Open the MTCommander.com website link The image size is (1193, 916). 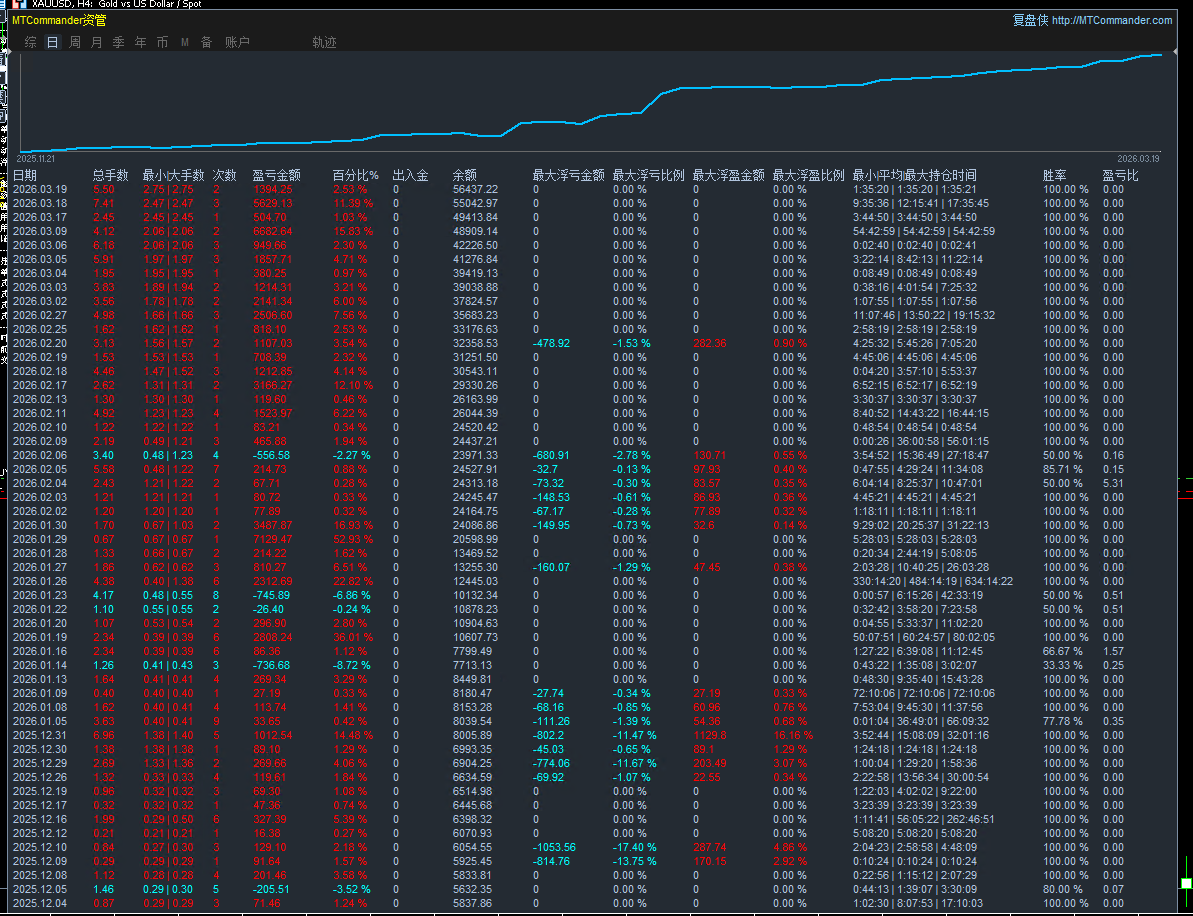1112,20
